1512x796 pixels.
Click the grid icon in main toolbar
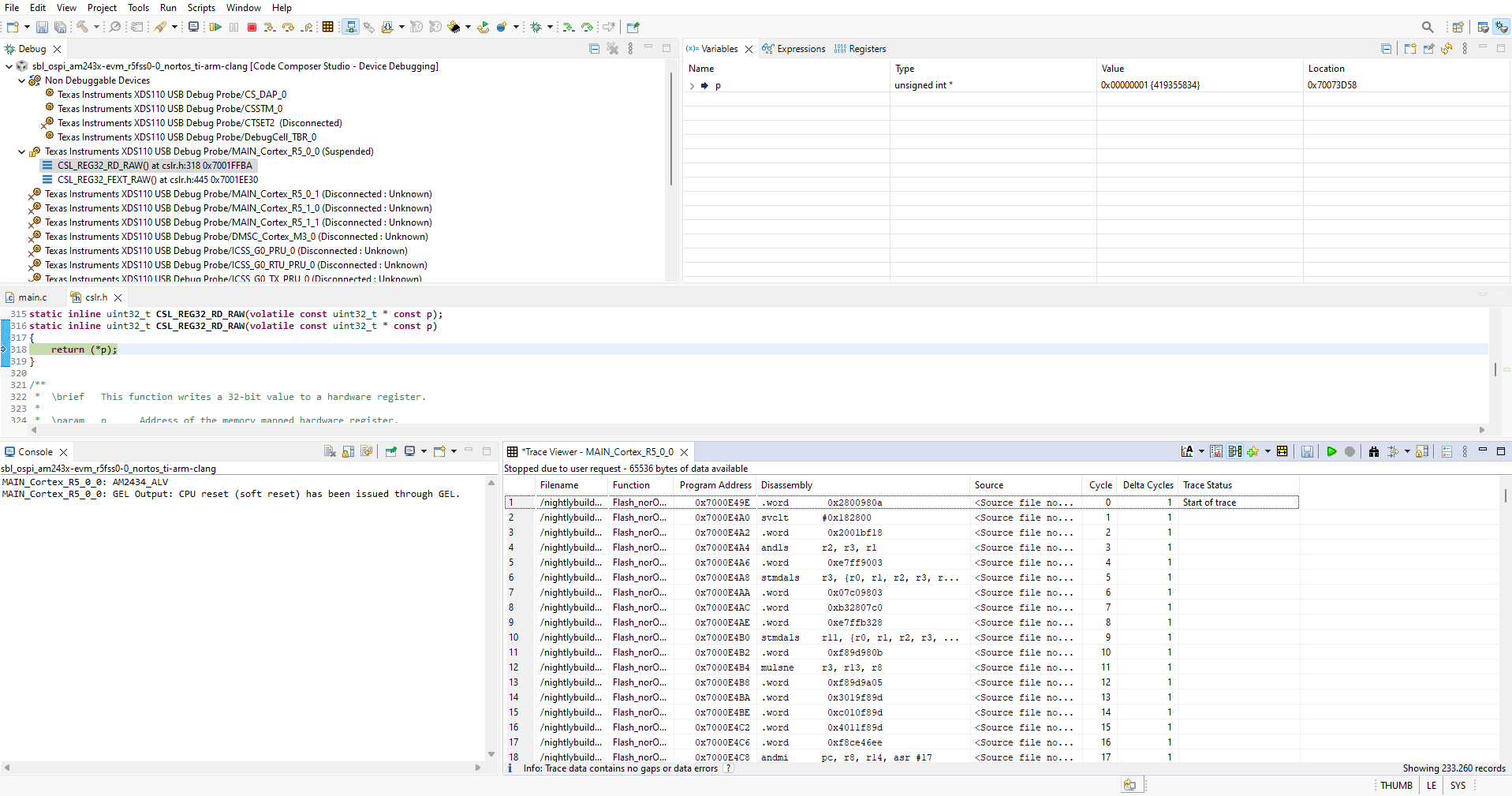(328, 27)
